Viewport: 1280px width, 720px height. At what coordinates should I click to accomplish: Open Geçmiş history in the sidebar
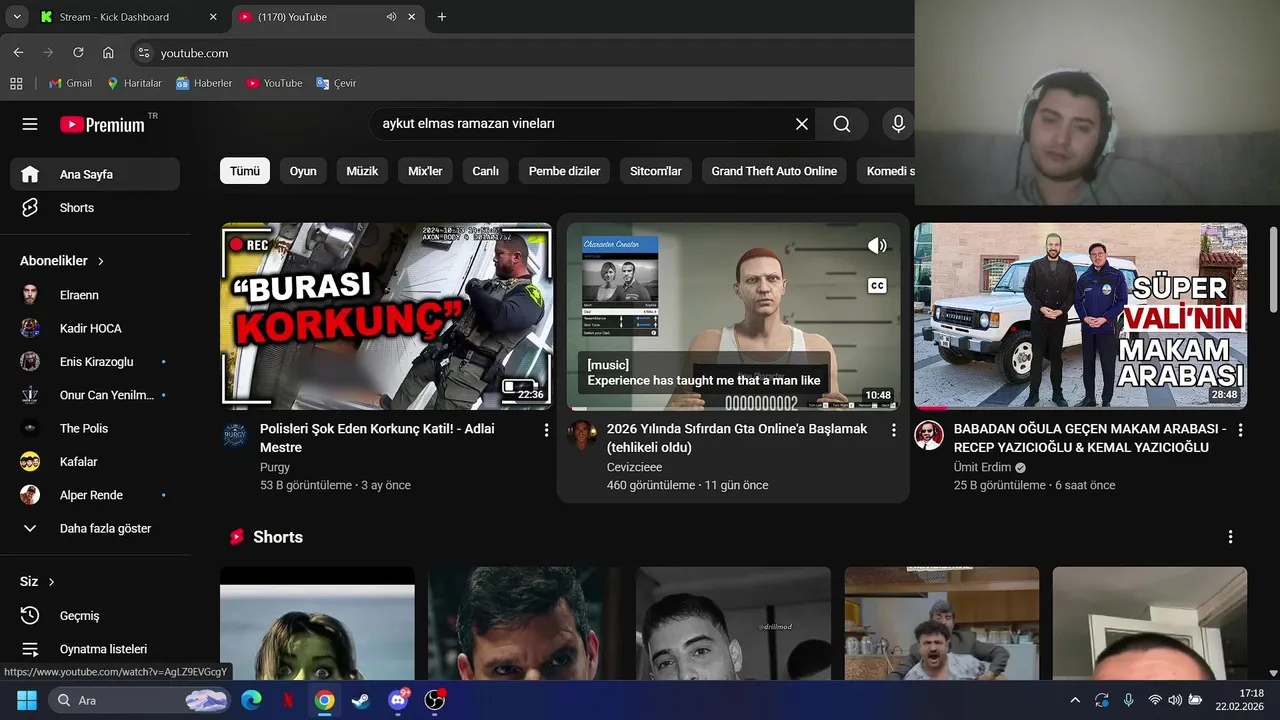[x=95, y=616]
